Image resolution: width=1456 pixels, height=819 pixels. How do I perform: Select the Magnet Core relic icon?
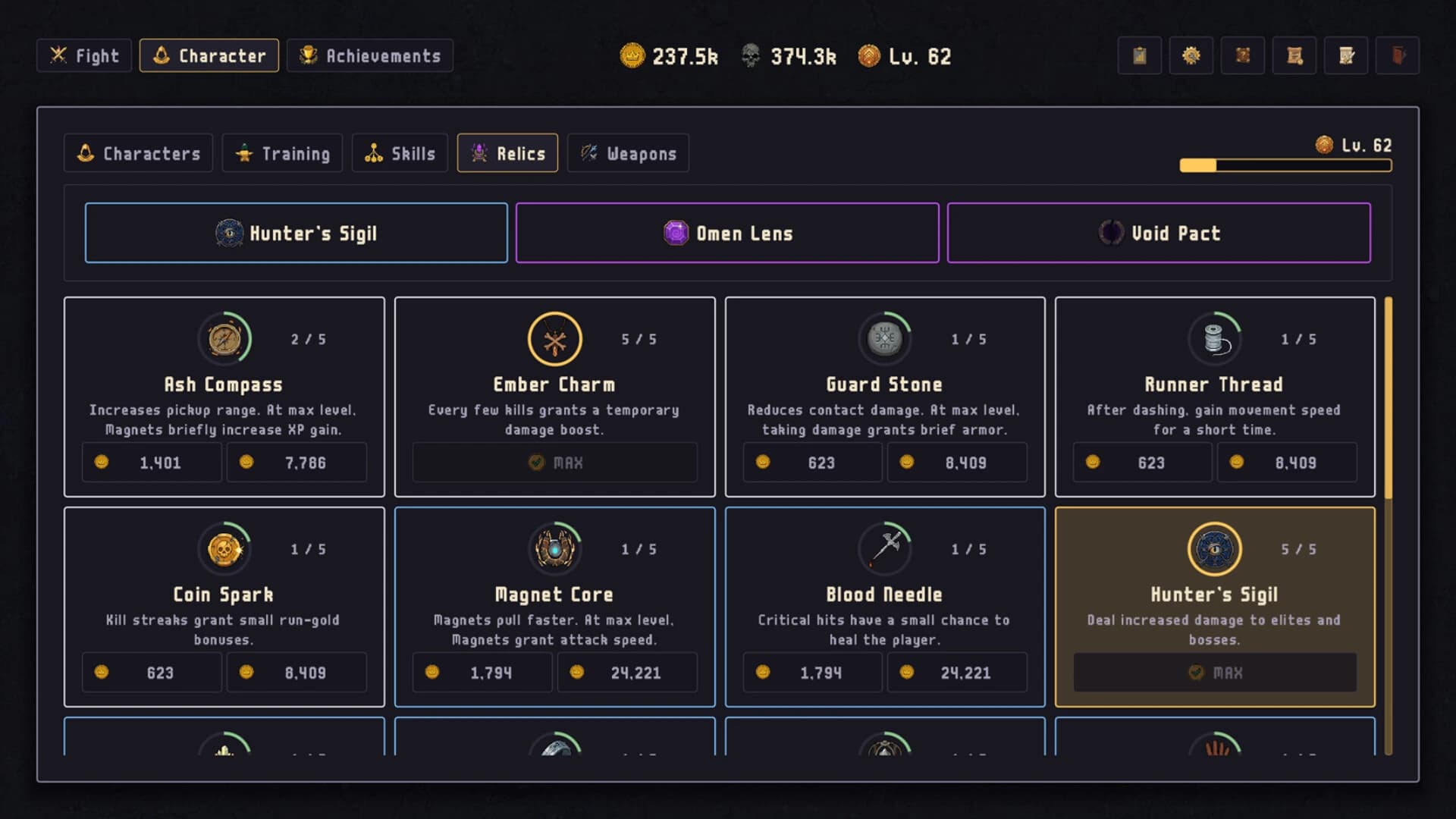555,549
